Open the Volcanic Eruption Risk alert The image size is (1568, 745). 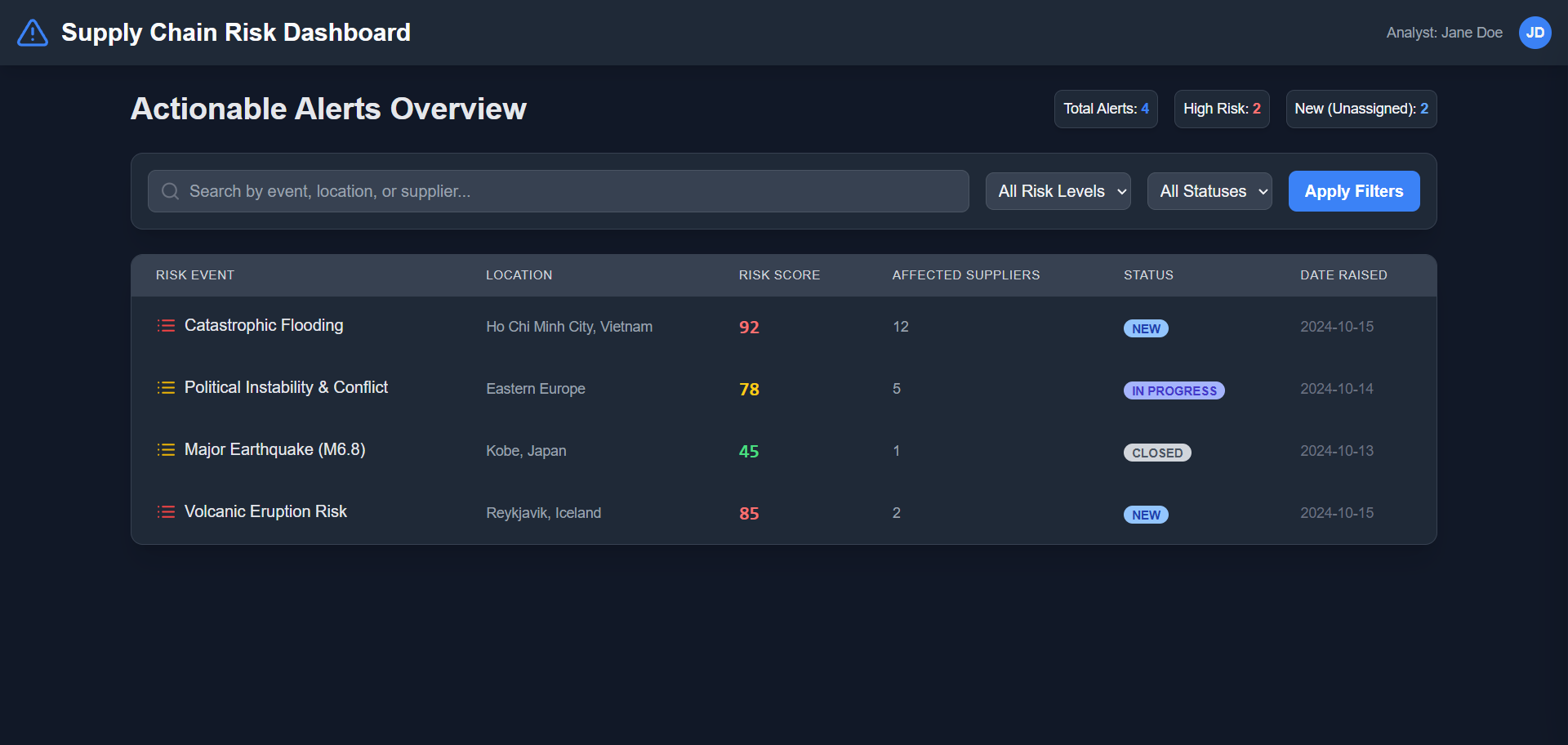265,511
